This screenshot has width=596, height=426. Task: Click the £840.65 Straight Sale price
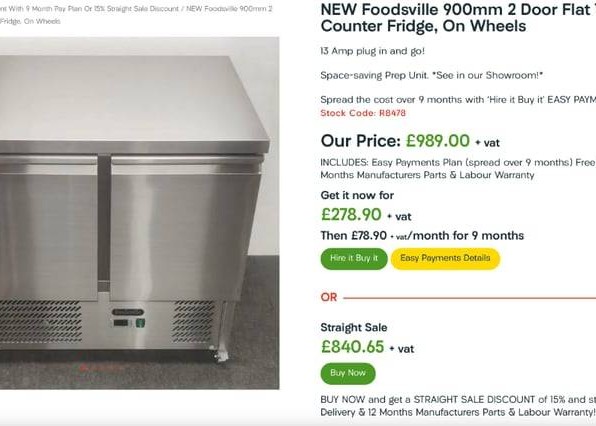(352, 347)
